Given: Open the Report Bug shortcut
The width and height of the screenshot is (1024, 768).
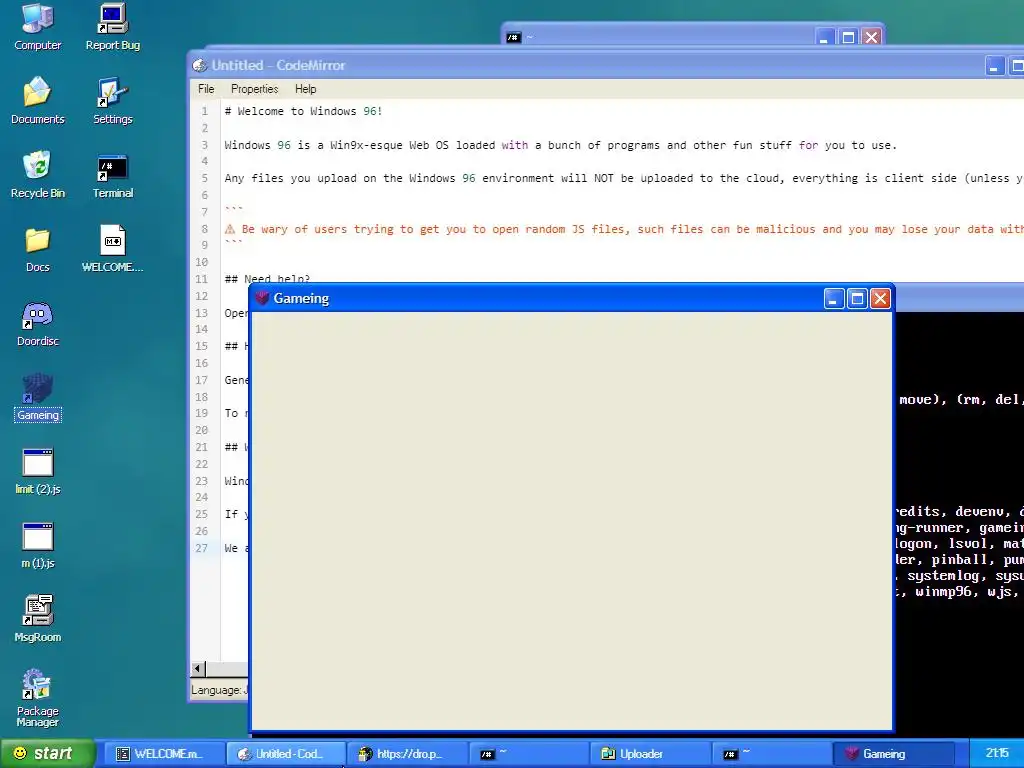Looking at the screenshot, I should [x=112, y=26].
